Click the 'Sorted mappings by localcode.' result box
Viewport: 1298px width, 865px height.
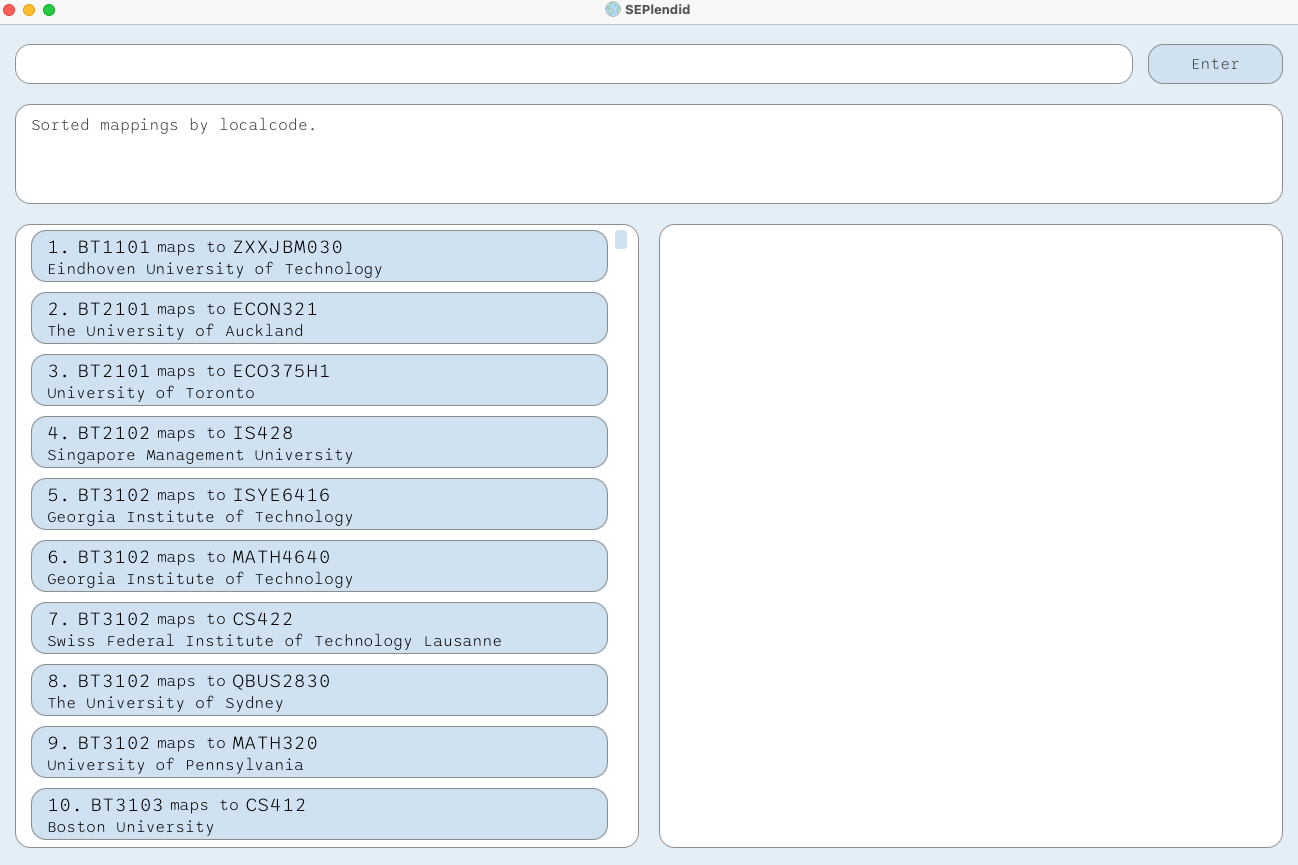(x=649, y=154)
